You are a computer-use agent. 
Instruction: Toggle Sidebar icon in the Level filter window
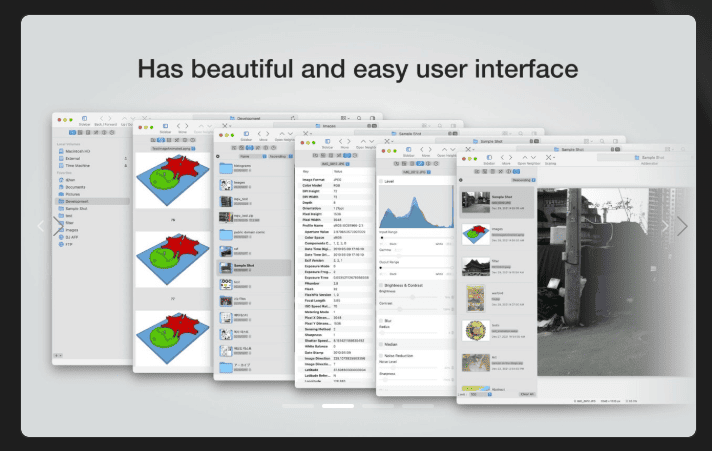tap(408, 149)
